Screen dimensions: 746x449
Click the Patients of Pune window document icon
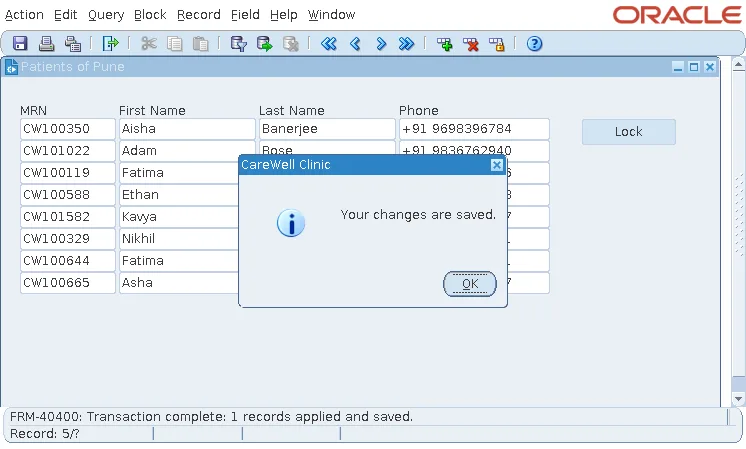[x=11, y=67]
